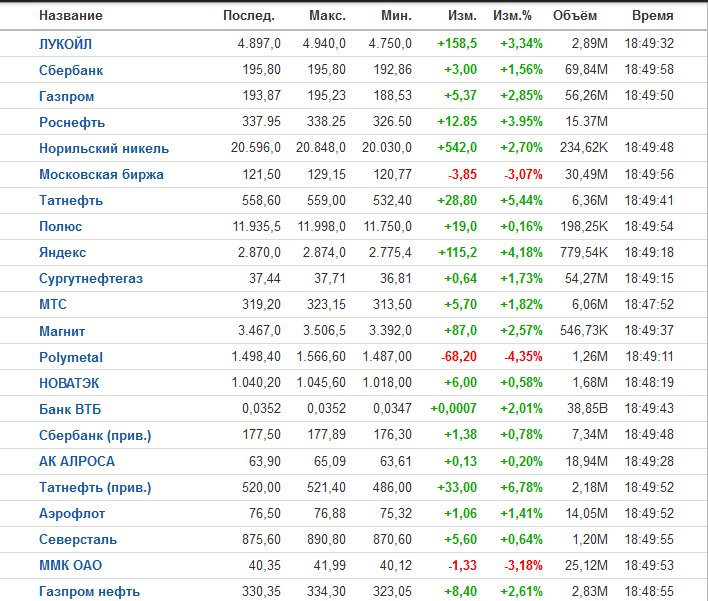The image size is (708, 601).
Task: Open the Норильский никель link
Action: 104,148
